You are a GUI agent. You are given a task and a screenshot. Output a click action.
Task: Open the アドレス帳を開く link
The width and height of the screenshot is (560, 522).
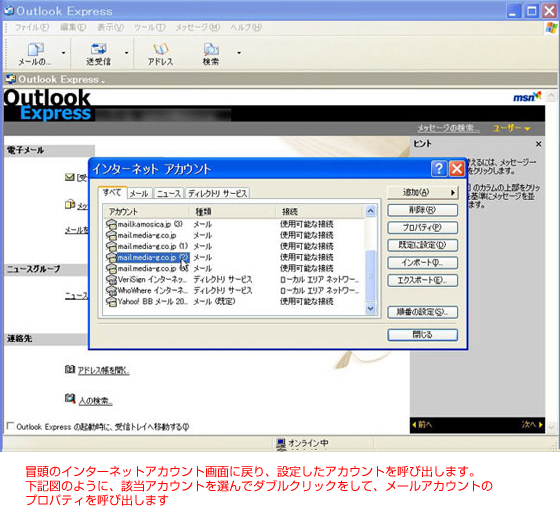[x=104, y=370]
